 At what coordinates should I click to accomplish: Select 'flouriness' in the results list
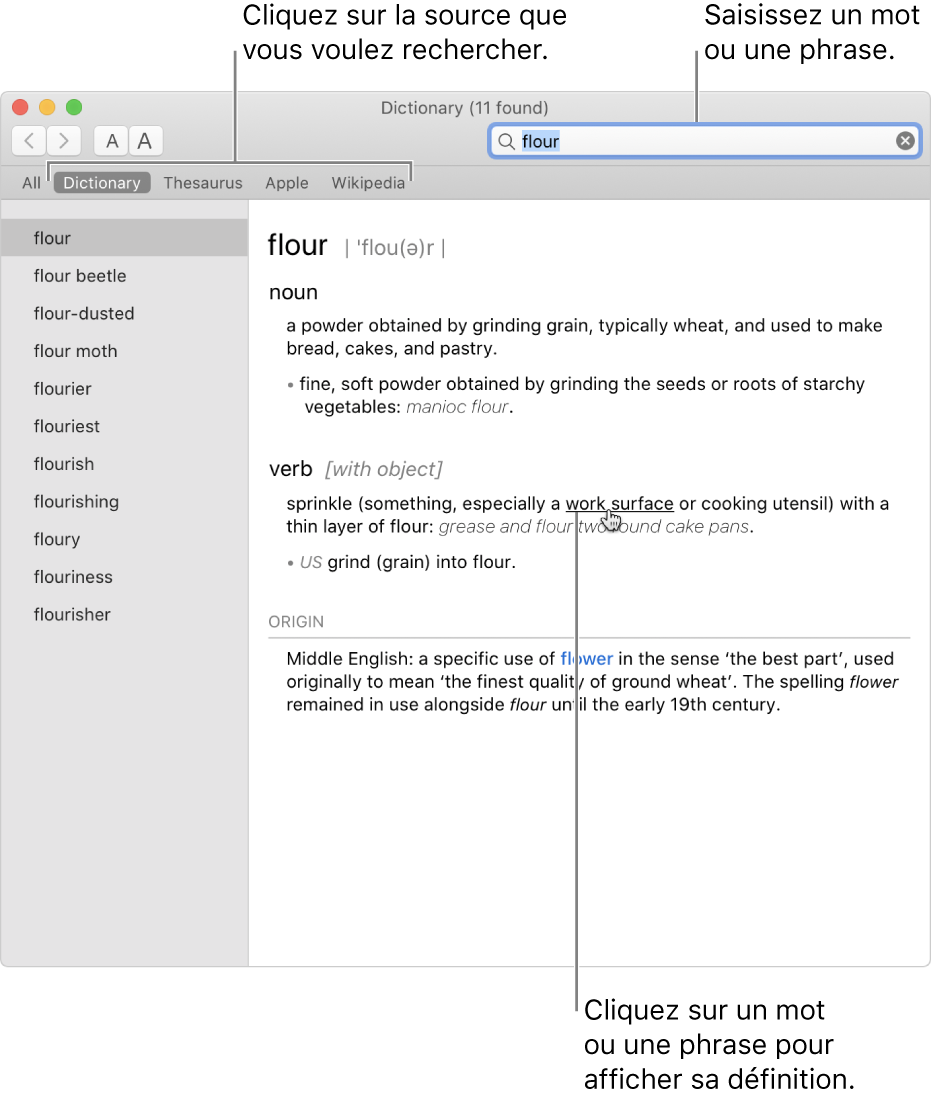click(124, 577)
